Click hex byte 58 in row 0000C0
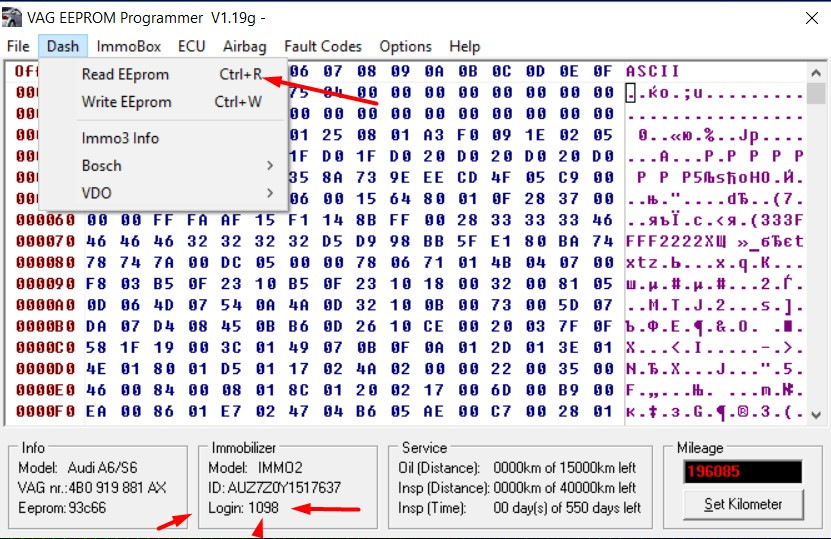 point(96,348)
